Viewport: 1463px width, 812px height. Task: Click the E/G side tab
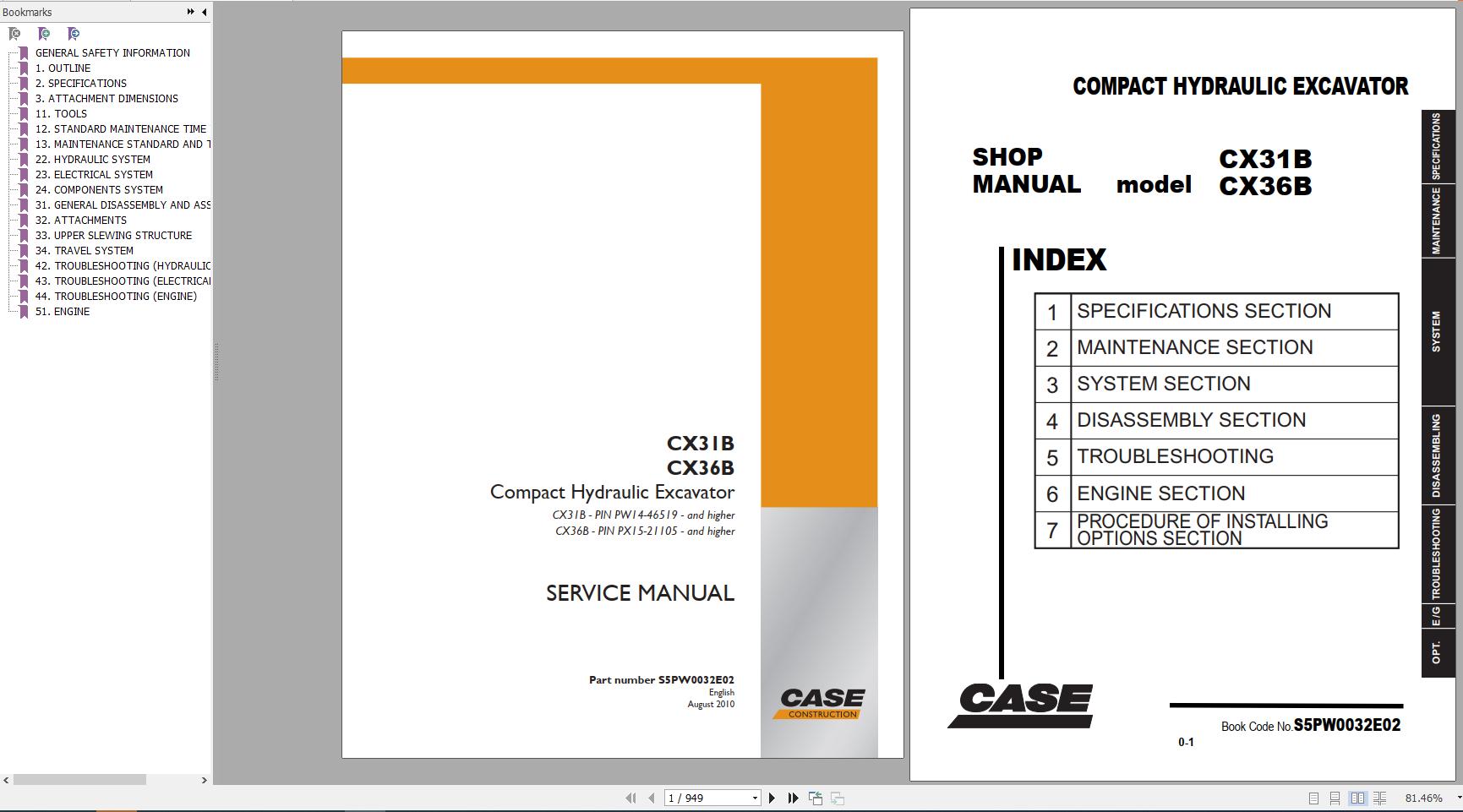click(x=1437, y=616)
